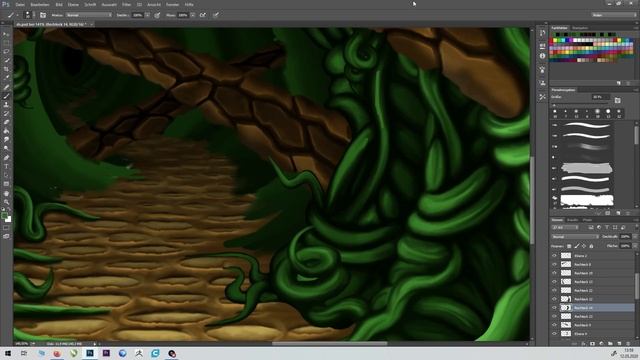
Task: Open the Fenster menu
Action: point(172,4)
